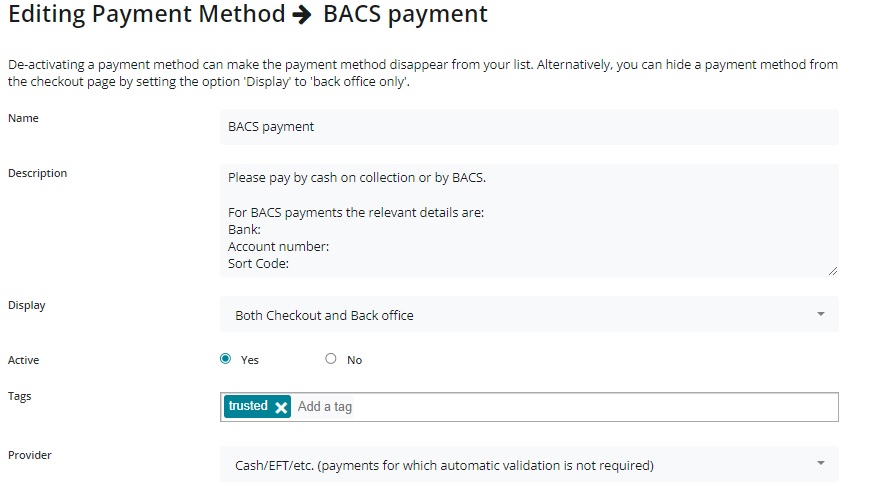Click the Tags field label
887x486 pixels.
point(20,396)
